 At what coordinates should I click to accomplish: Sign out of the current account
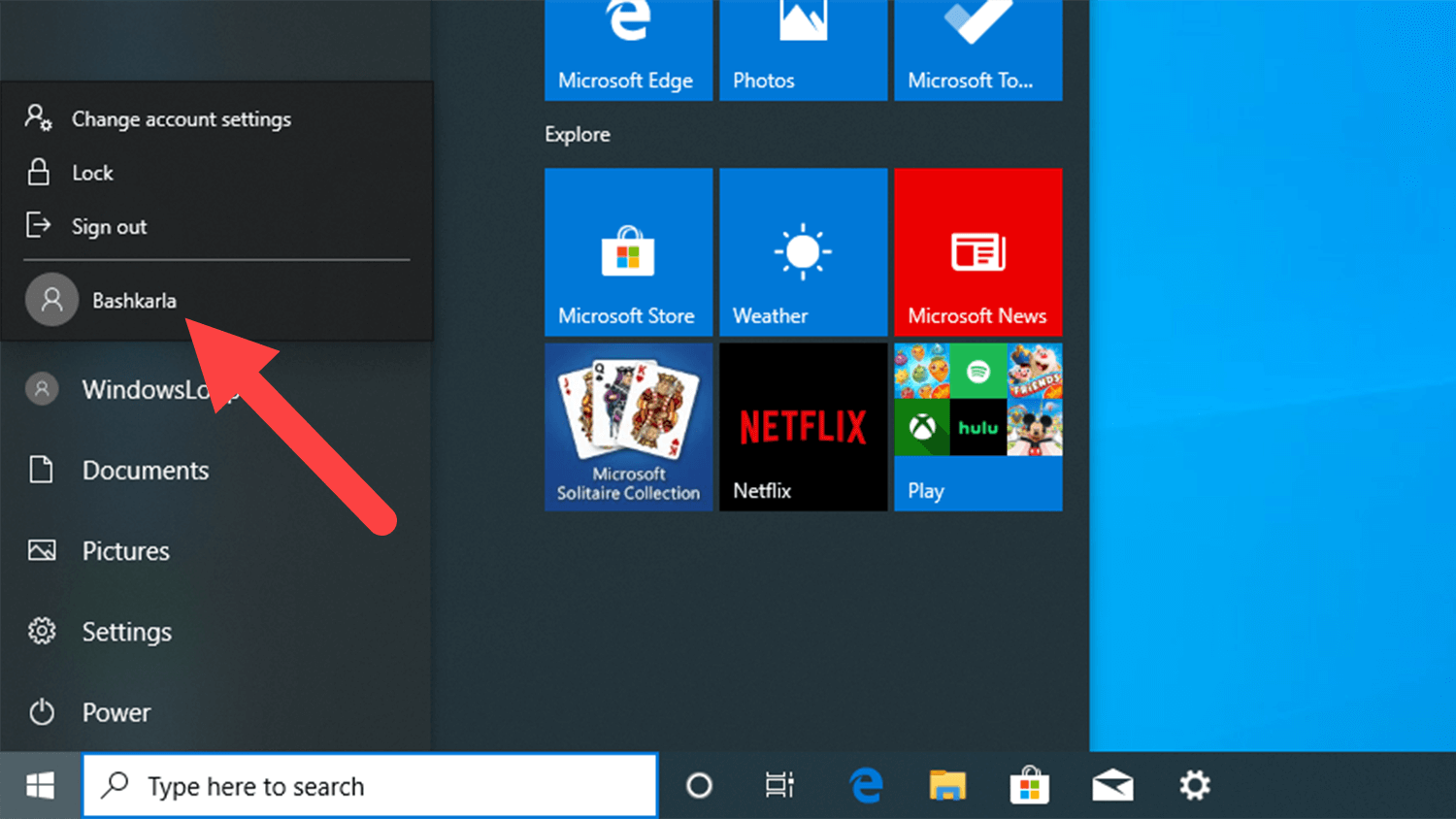tap(110, 226)
